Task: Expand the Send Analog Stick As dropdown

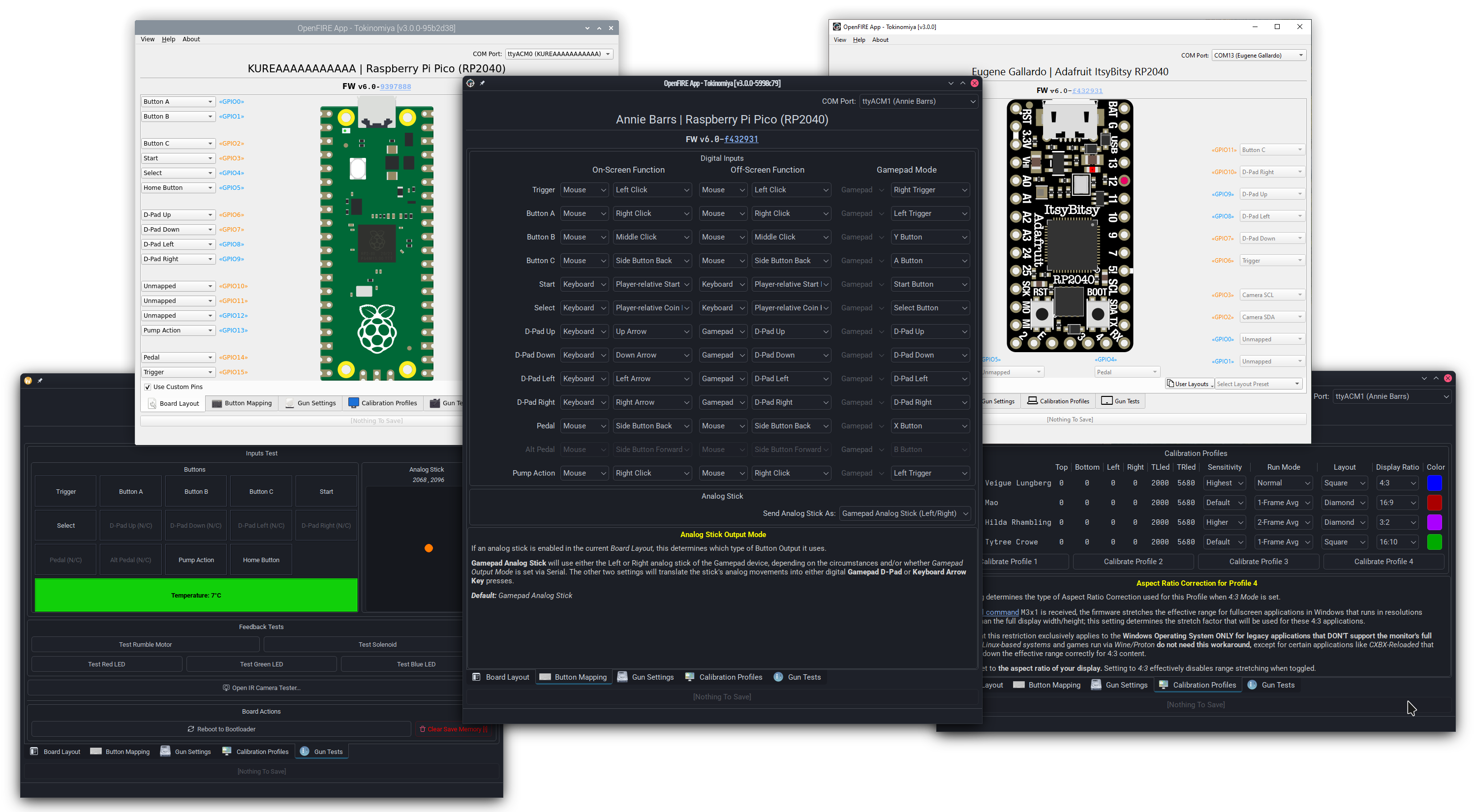Action: coord(904,513)
